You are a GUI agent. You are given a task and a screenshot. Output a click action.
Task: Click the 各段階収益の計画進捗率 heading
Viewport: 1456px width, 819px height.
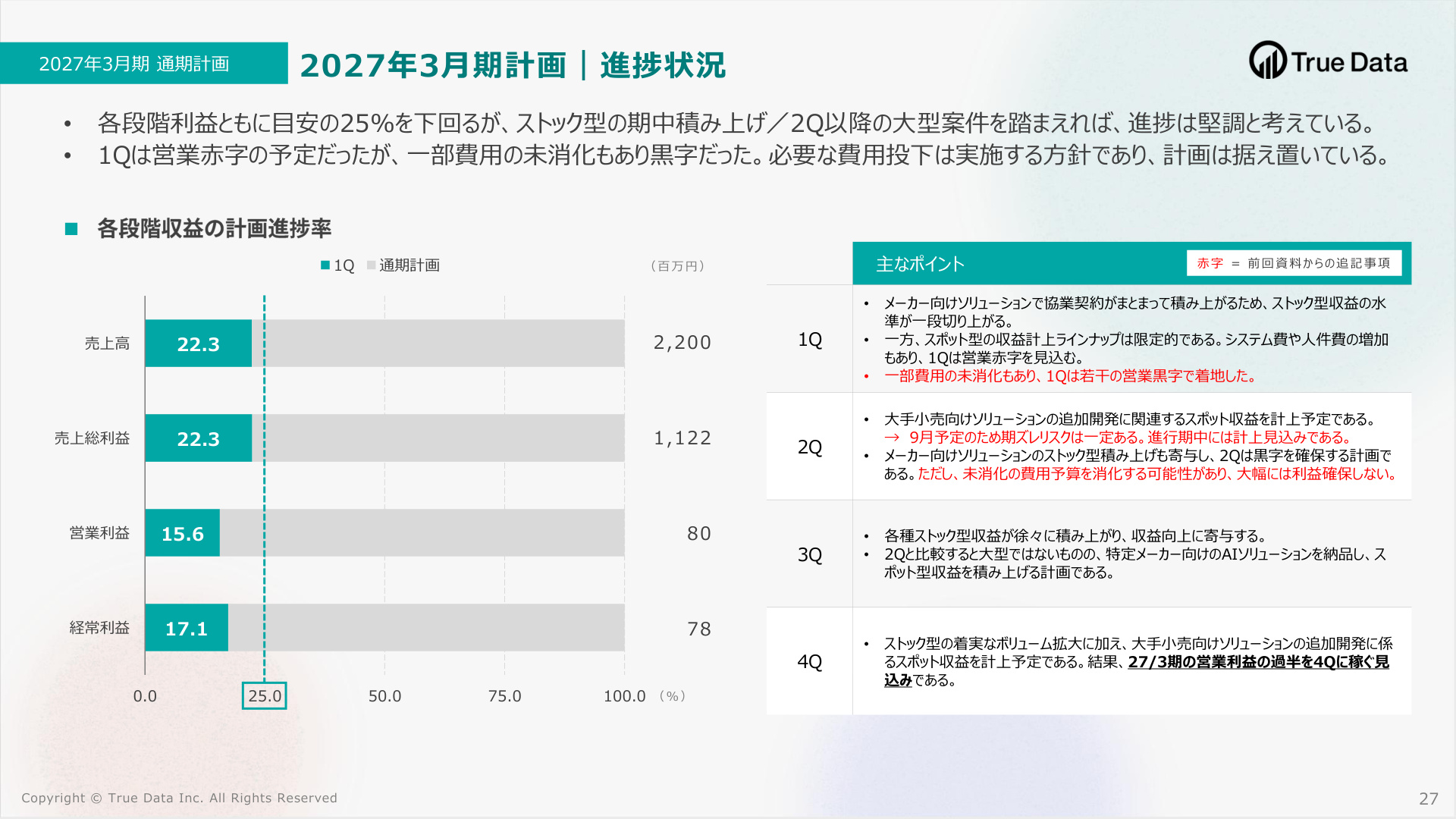tap(214, 228)
